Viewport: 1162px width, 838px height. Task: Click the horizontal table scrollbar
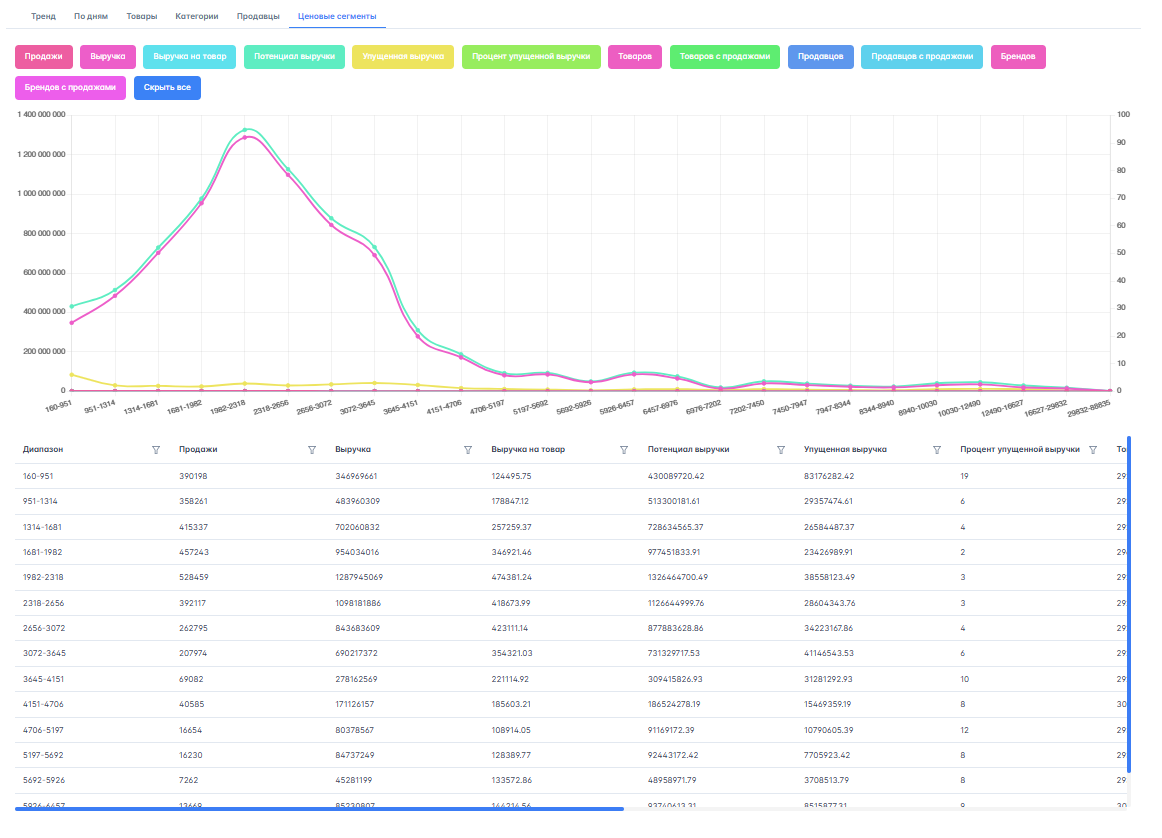coord(320,808)
